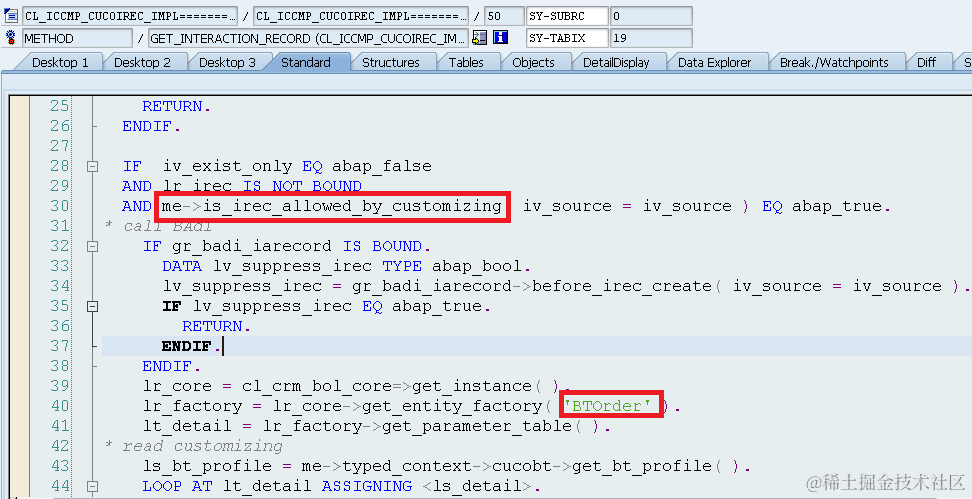972x499 pixels.
Task: Click abap_true at the end of line 30
Action: pyautogui.click(x=837, y=206)
